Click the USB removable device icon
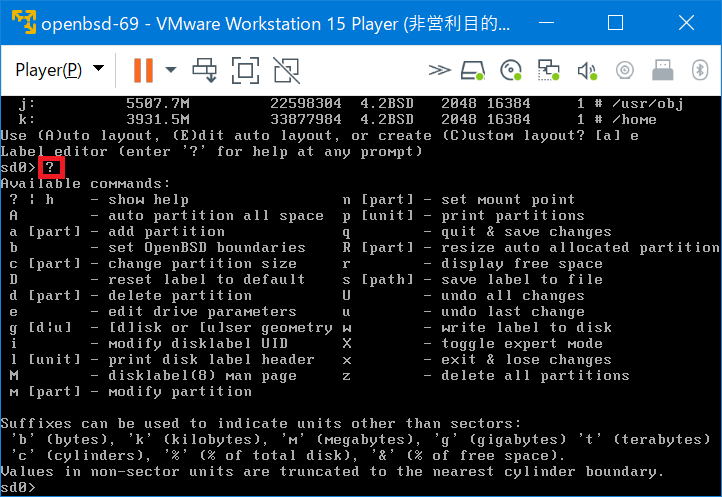Image resolution: width=722 pixels, height=497 pixels. [x=663, y=70]
